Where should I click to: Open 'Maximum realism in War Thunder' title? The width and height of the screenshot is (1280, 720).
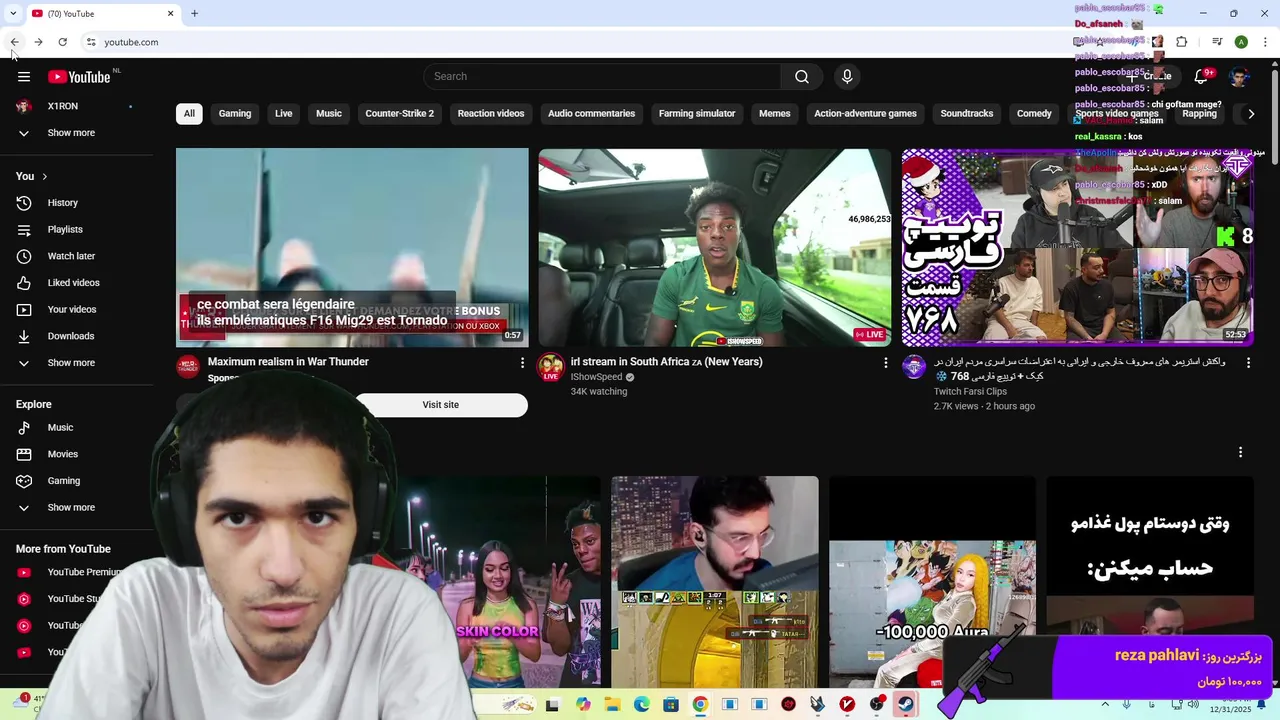(x=288, y=362)
